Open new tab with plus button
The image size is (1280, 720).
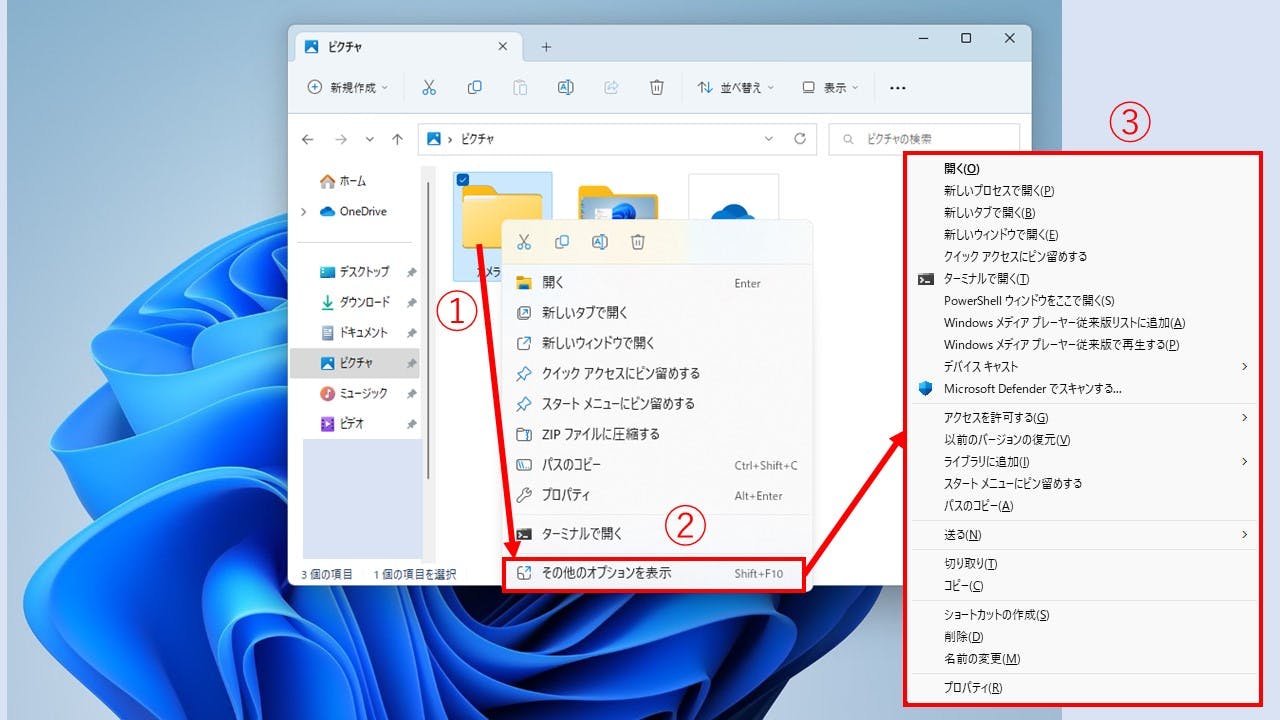click(x=546, y=47)
